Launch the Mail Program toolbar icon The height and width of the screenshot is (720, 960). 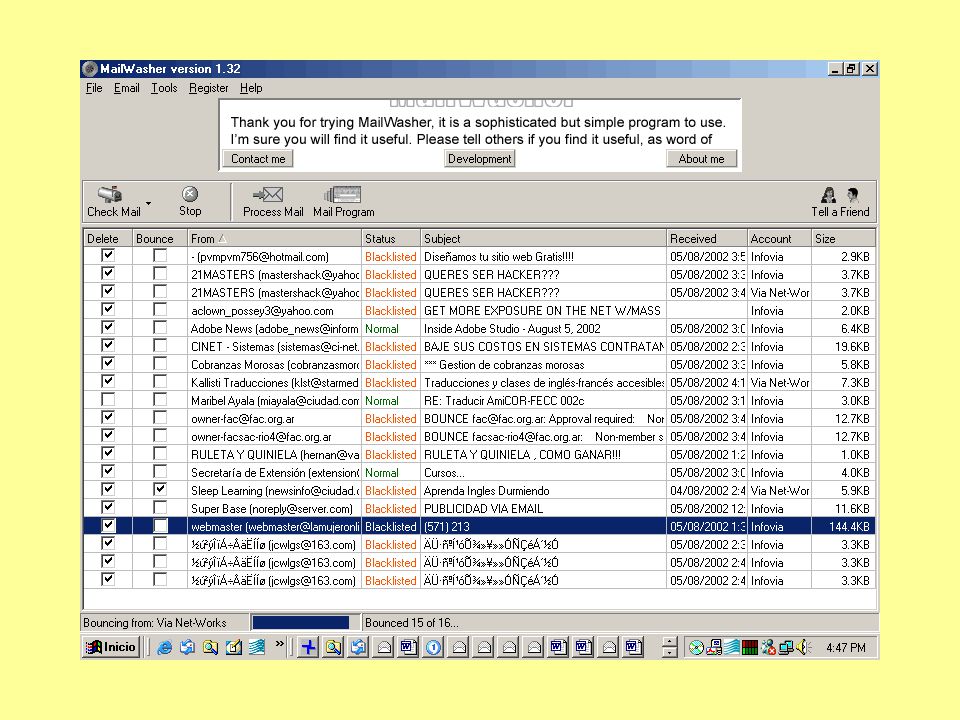click(343, 195)
